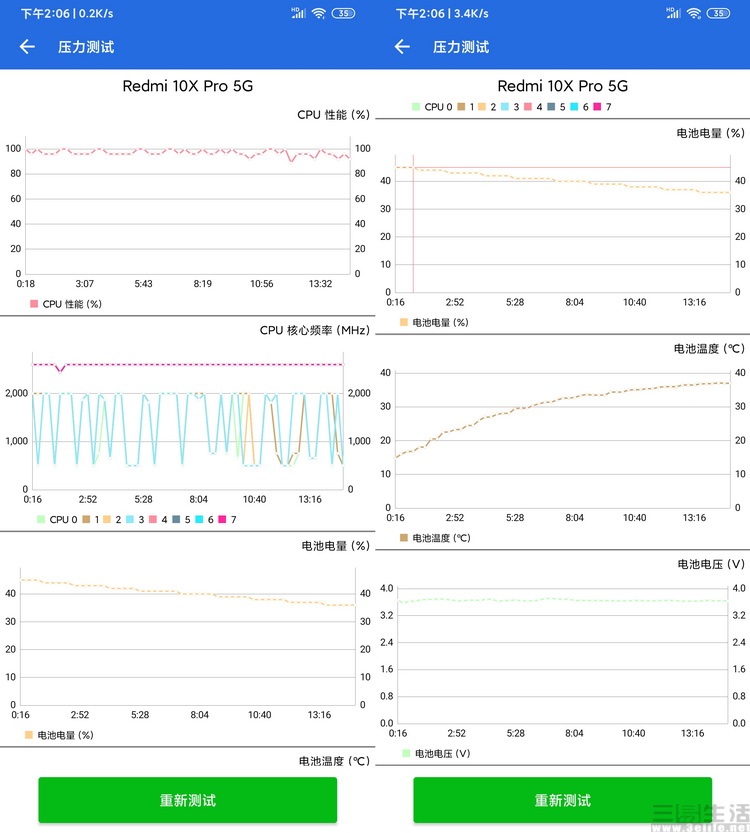Image resolution: width=750 pixels, height=833 pixels.
Task: Tap the 13:32 axis label in CPU 性能 chart
Action: click(x=320, y=284)
